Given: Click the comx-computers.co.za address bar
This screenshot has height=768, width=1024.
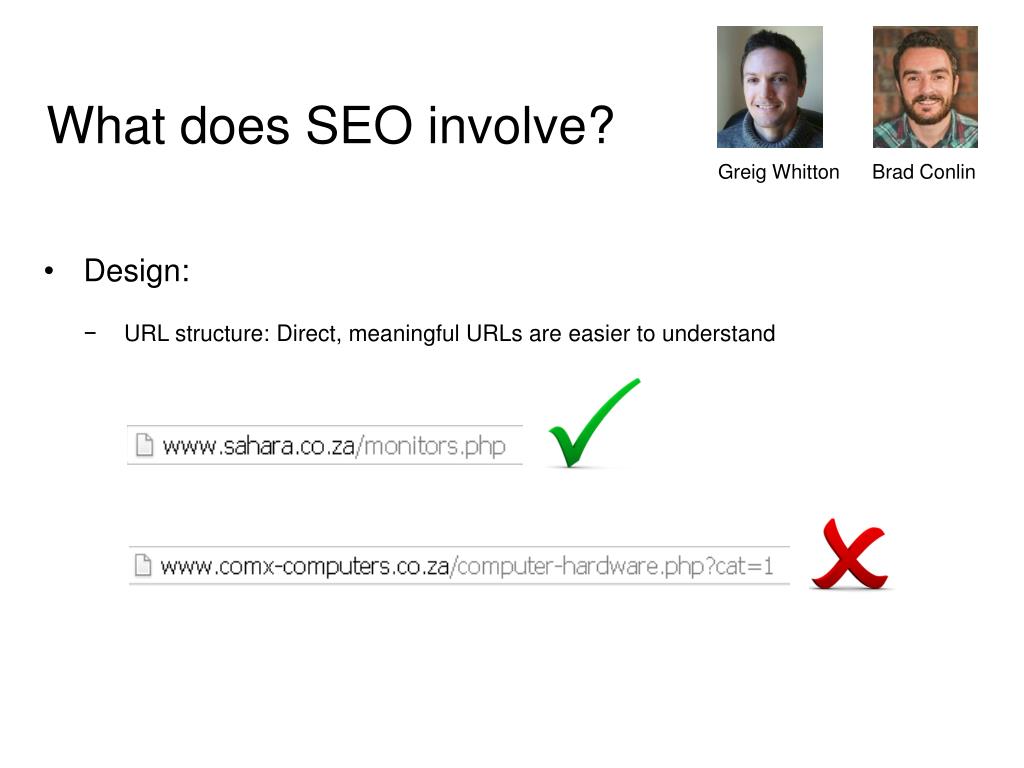Looking at the screenshot, I should tap(459, 565).
